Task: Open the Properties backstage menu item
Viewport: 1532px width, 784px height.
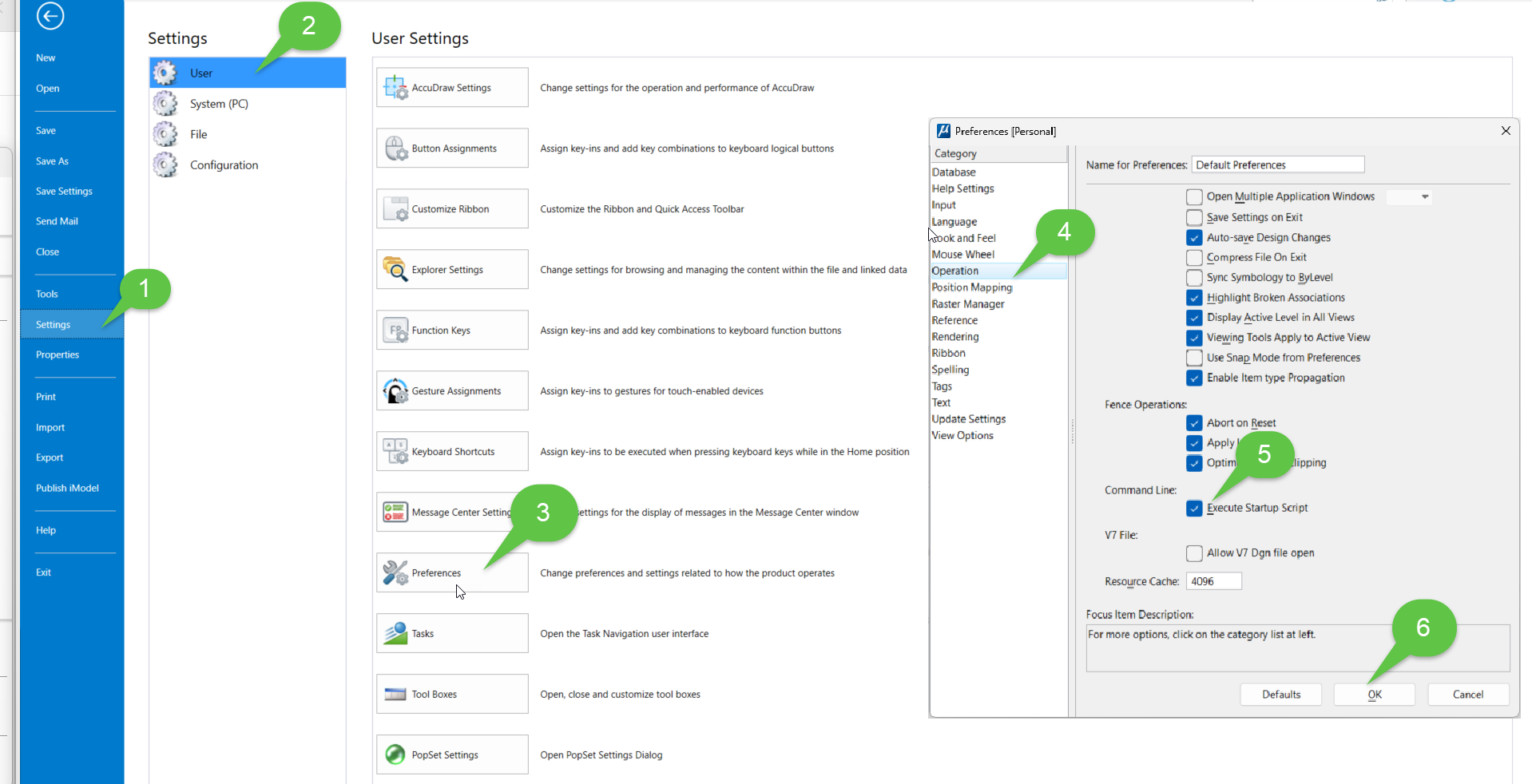Action: click(x=58, y=354)
